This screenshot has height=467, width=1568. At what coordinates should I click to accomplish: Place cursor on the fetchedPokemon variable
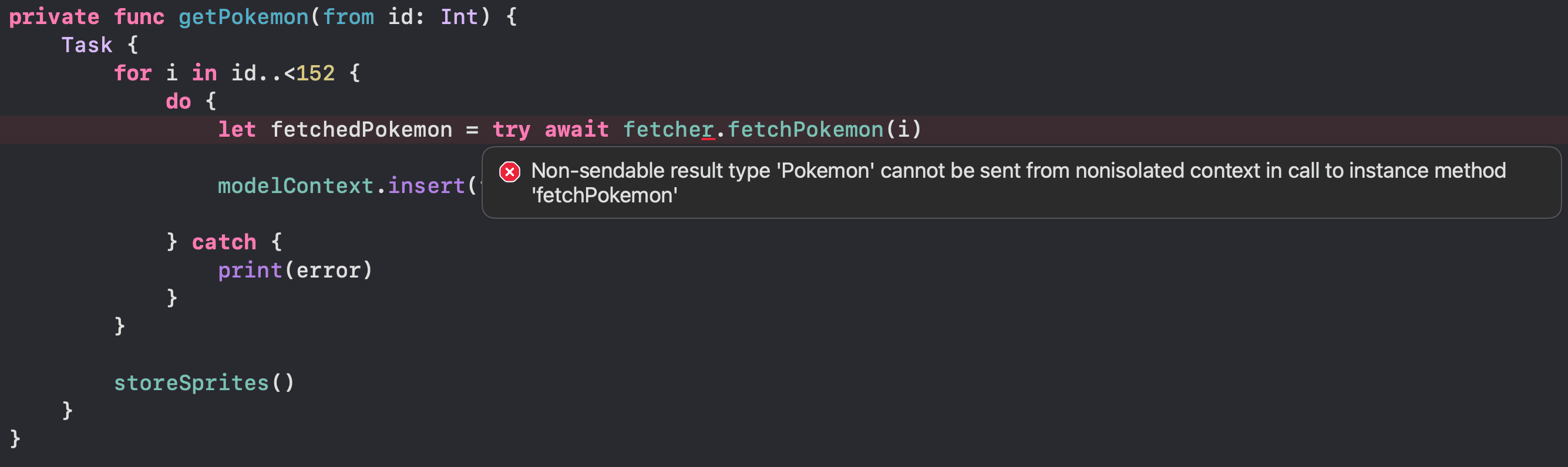[x=362, y=130]
